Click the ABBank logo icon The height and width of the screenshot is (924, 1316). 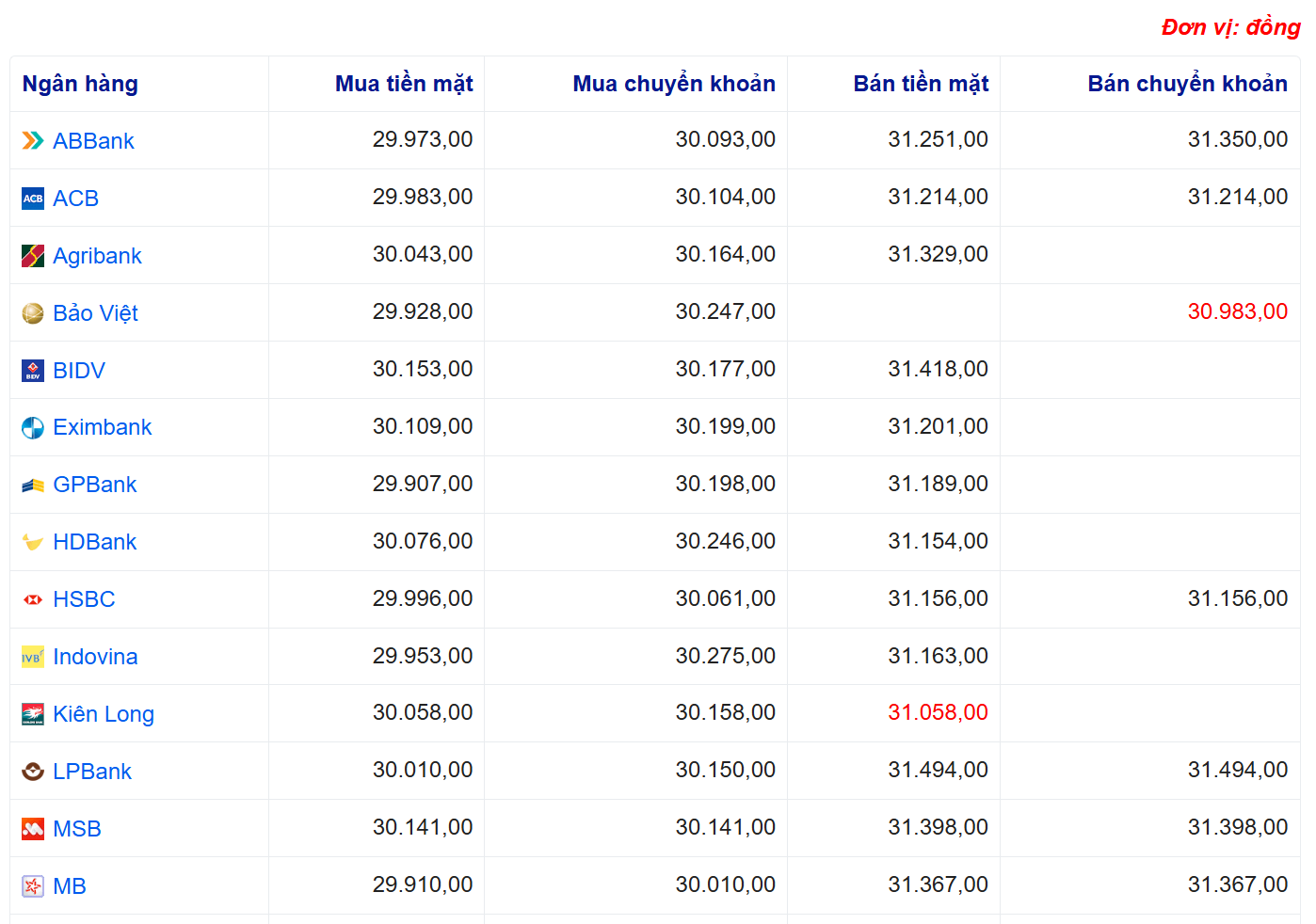pos(33,141)
